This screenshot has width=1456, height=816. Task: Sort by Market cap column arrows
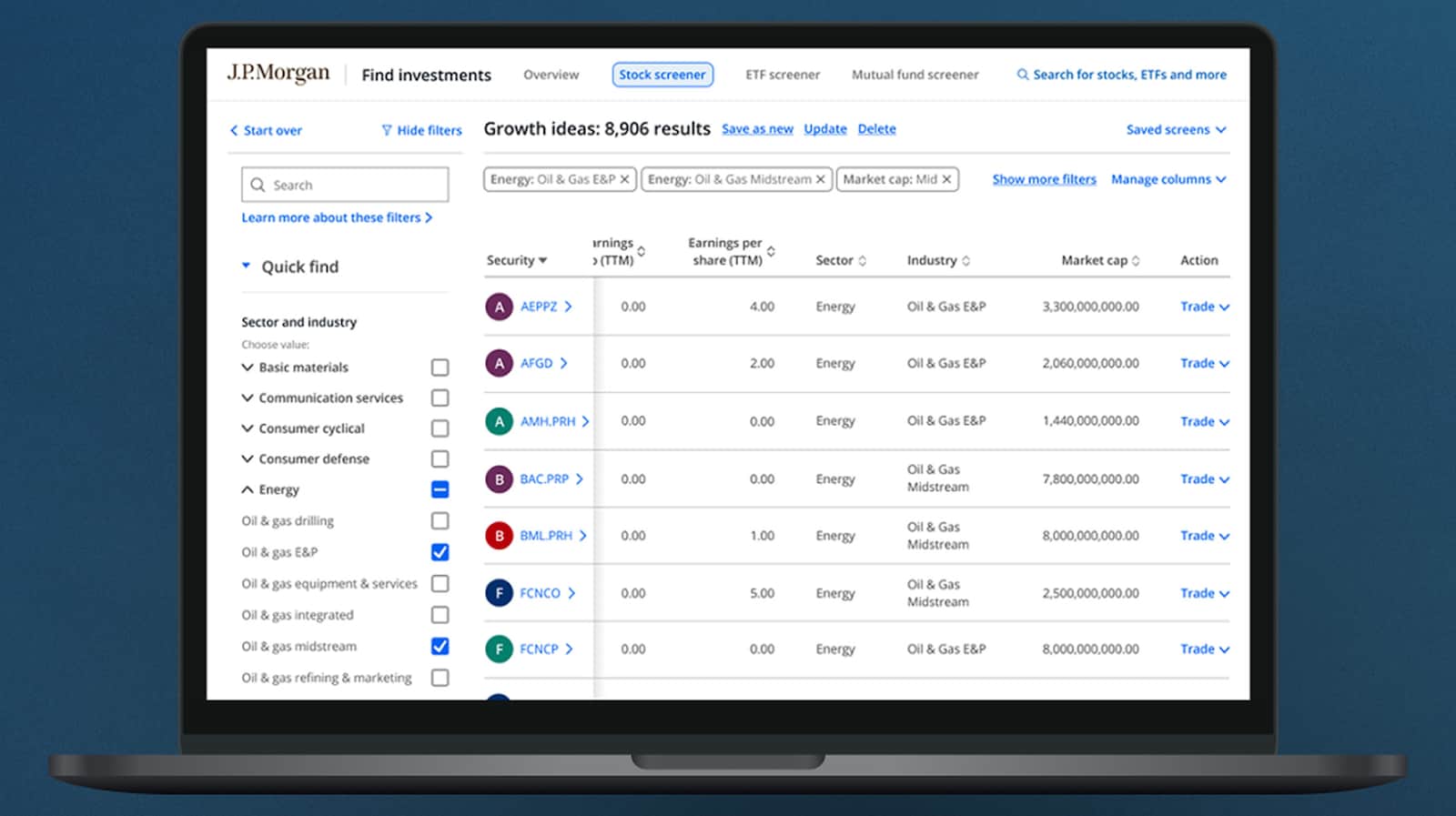(x=1135, y=261)
